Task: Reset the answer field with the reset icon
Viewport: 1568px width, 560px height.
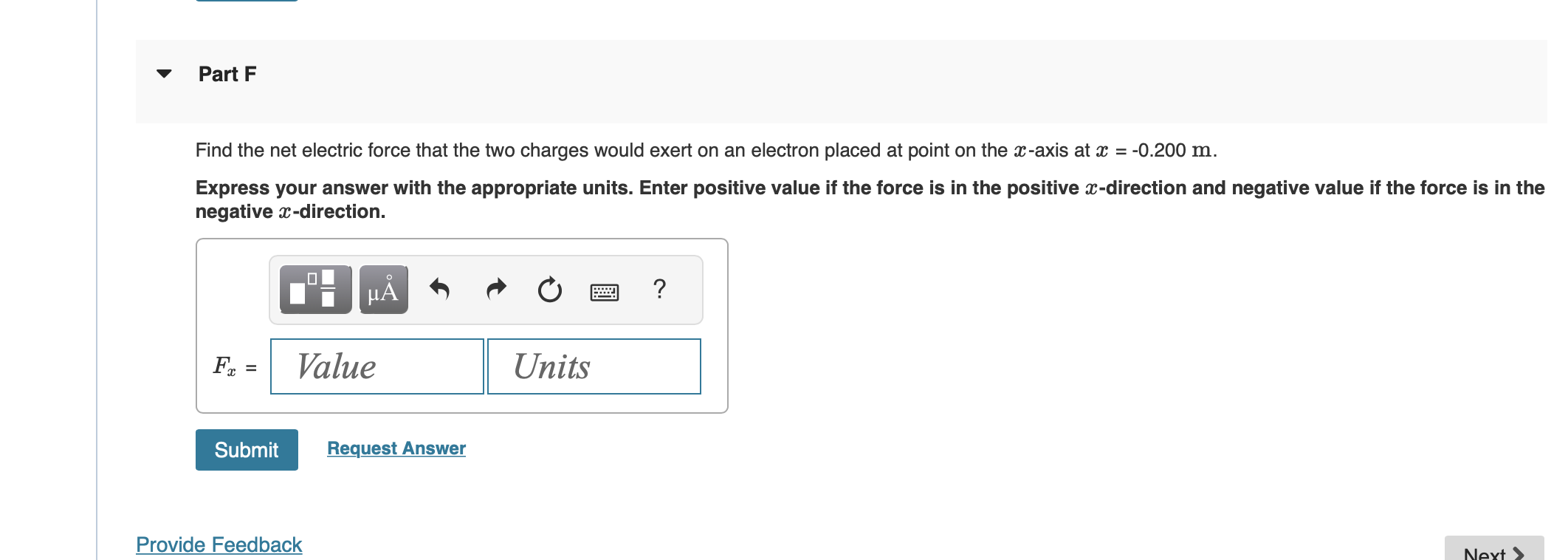Action: pos(549,290)
